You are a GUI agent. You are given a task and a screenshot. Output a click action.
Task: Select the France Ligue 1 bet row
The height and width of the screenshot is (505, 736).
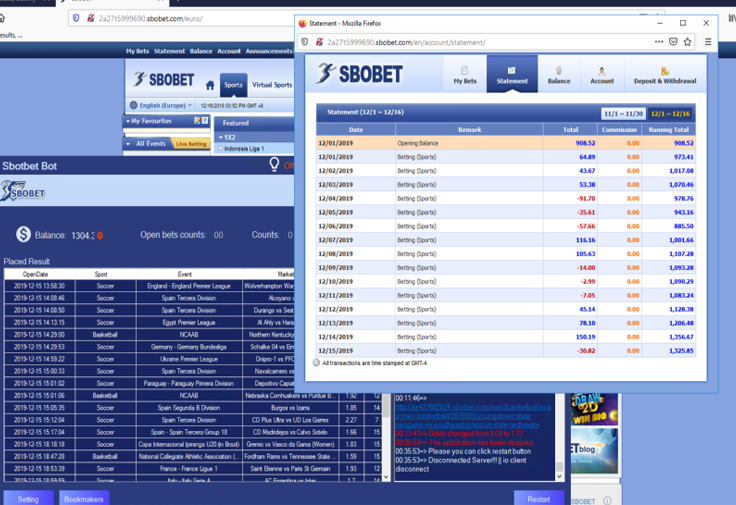tap(192, 468)
